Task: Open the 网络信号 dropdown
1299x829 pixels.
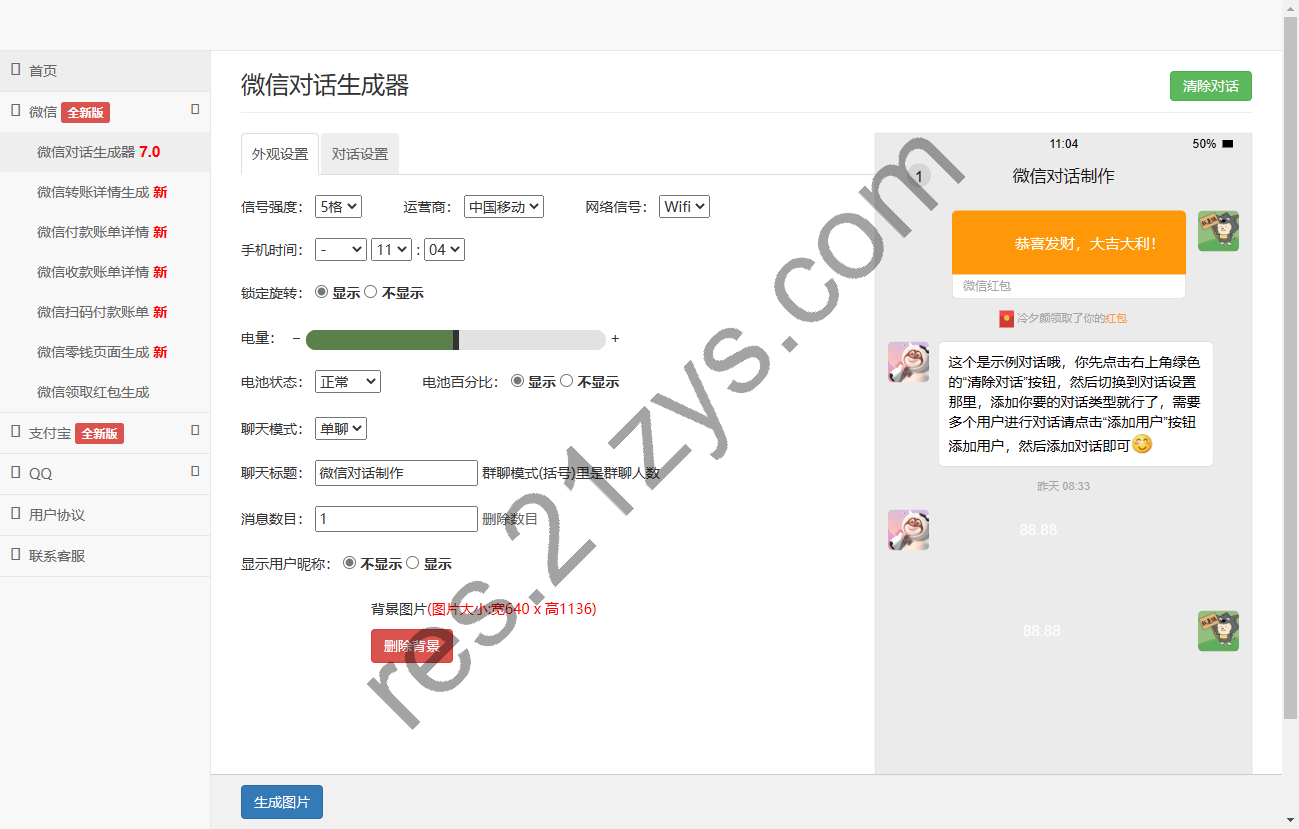Action: point(684,206)
